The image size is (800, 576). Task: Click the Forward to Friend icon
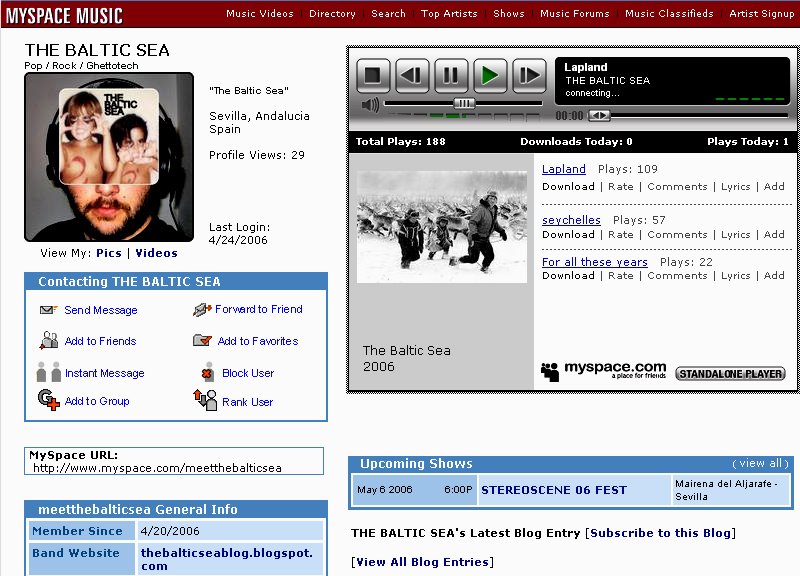tap(202, 309)
